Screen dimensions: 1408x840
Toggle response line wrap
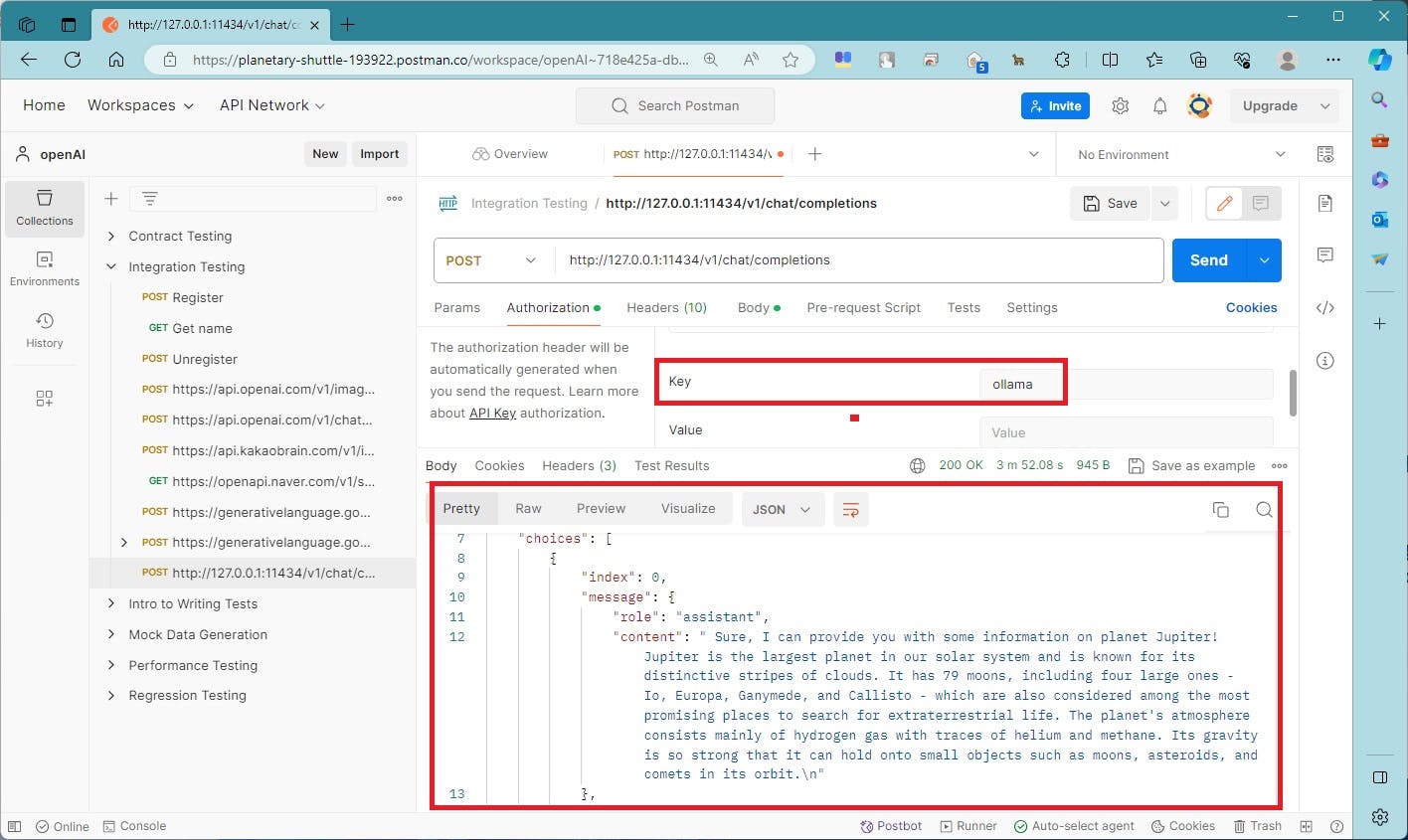(850, 509)
